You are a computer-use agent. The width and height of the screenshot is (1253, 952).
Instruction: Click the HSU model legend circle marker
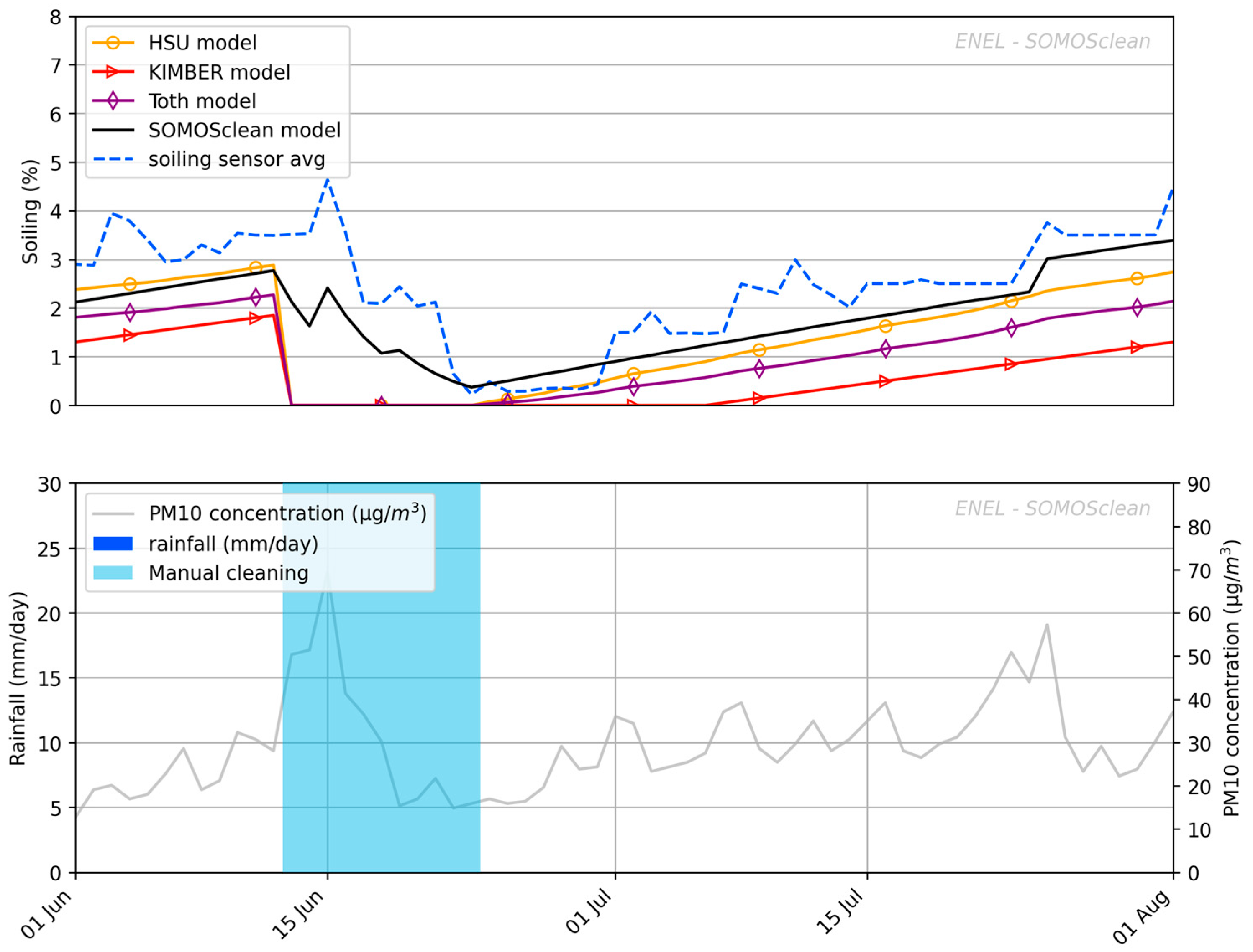pyautogui.click(x=113, y=43)
